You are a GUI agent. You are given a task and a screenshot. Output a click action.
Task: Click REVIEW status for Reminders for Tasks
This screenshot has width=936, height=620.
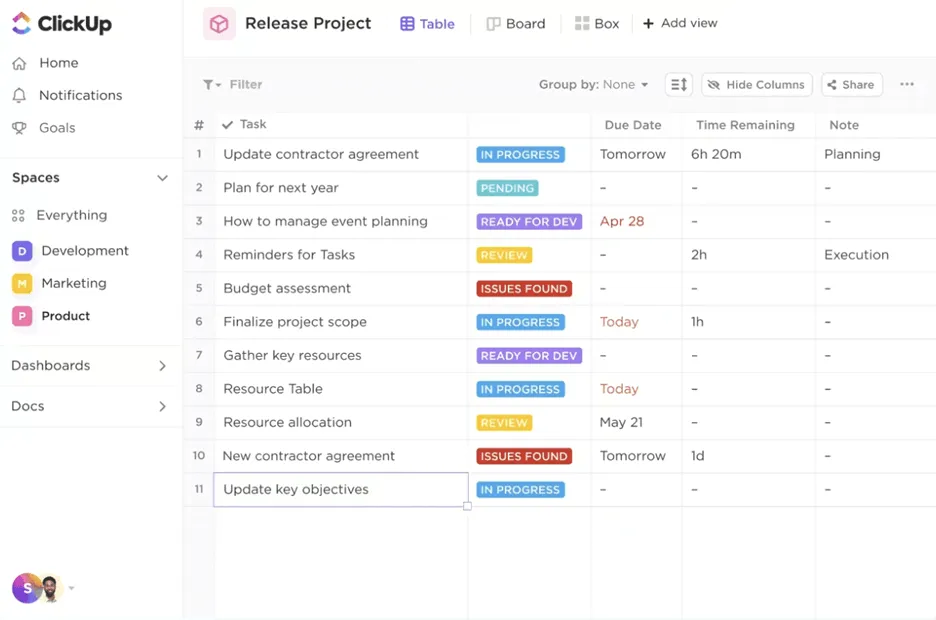coord(504,255)
